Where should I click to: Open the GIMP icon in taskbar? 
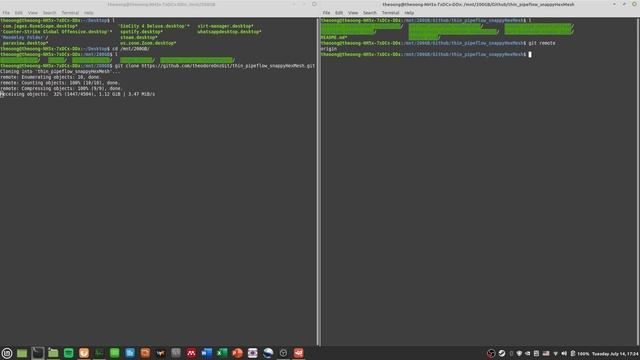pos(160,353)
